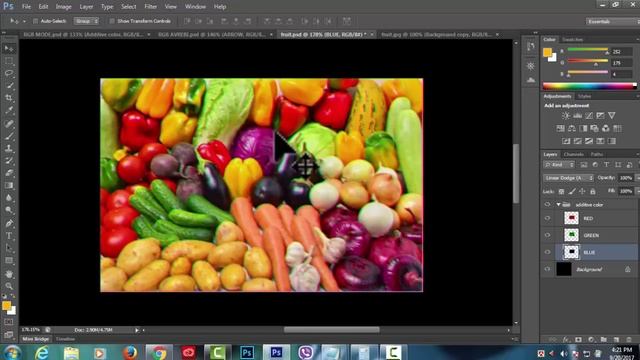This screenshot has width=640, height=360.
Task: Open the History panel icon
Action: click(x=531, y=47)
